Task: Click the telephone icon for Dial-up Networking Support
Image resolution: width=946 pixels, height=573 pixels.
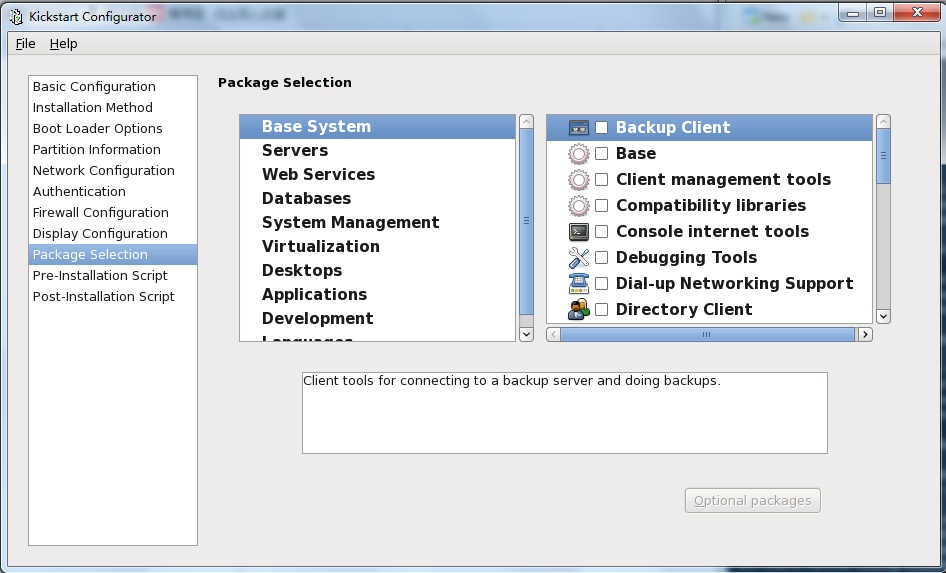Action: click(579, 283)
